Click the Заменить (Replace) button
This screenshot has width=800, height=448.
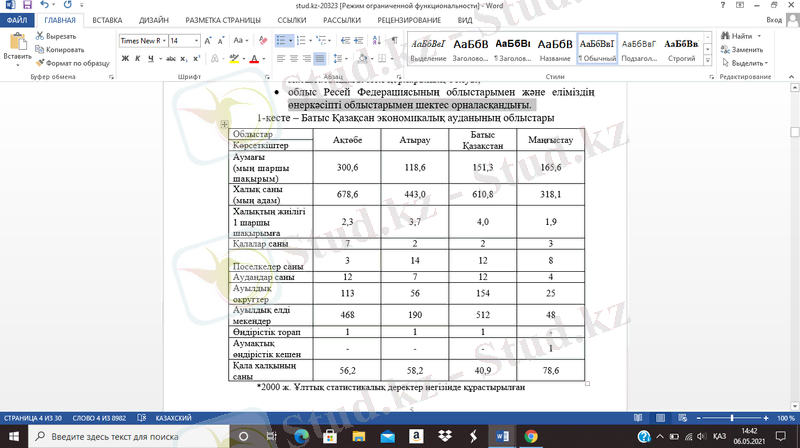[740, 48]
